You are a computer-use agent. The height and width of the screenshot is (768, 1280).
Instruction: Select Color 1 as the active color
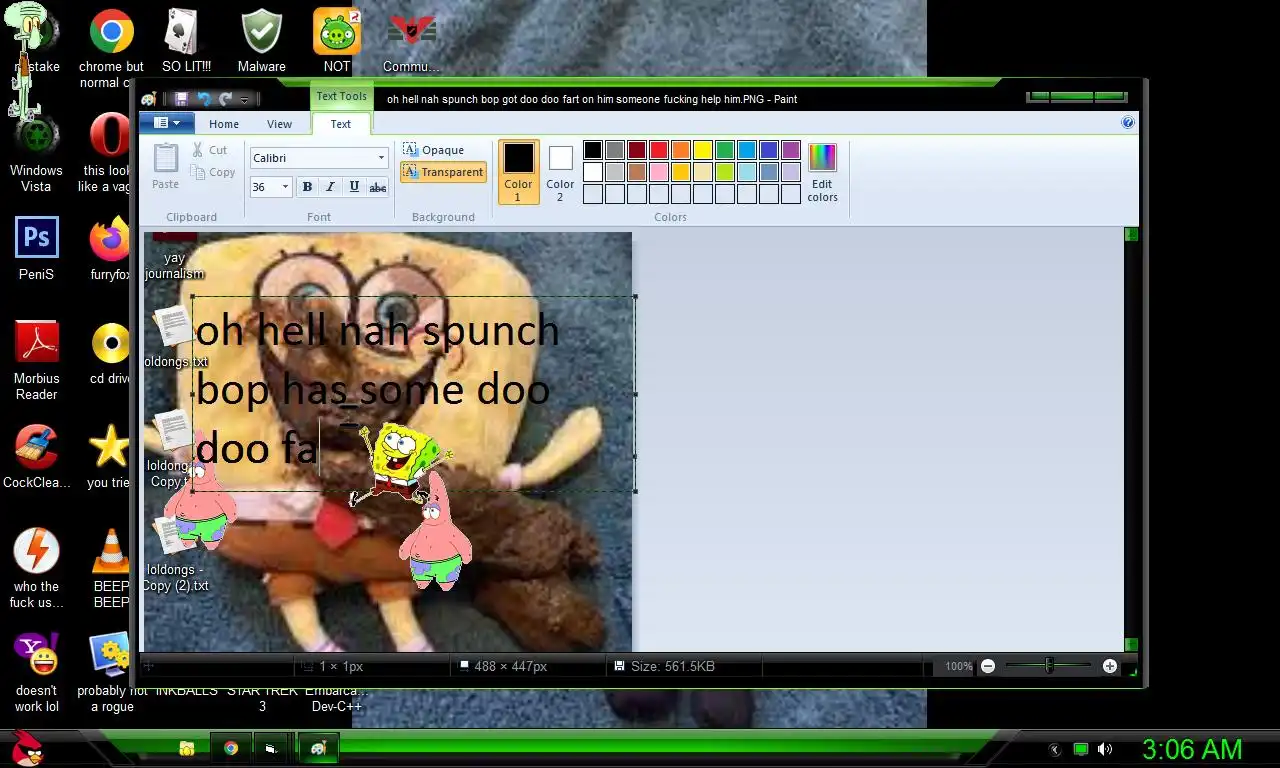[x=518, y=172]
